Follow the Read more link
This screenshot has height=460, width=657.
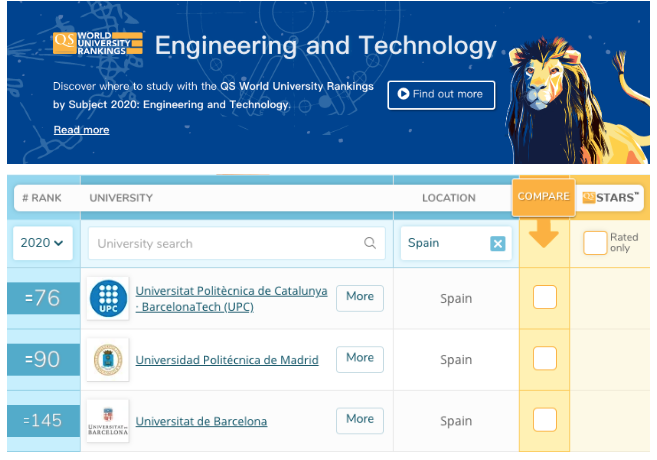coord(81,130)
